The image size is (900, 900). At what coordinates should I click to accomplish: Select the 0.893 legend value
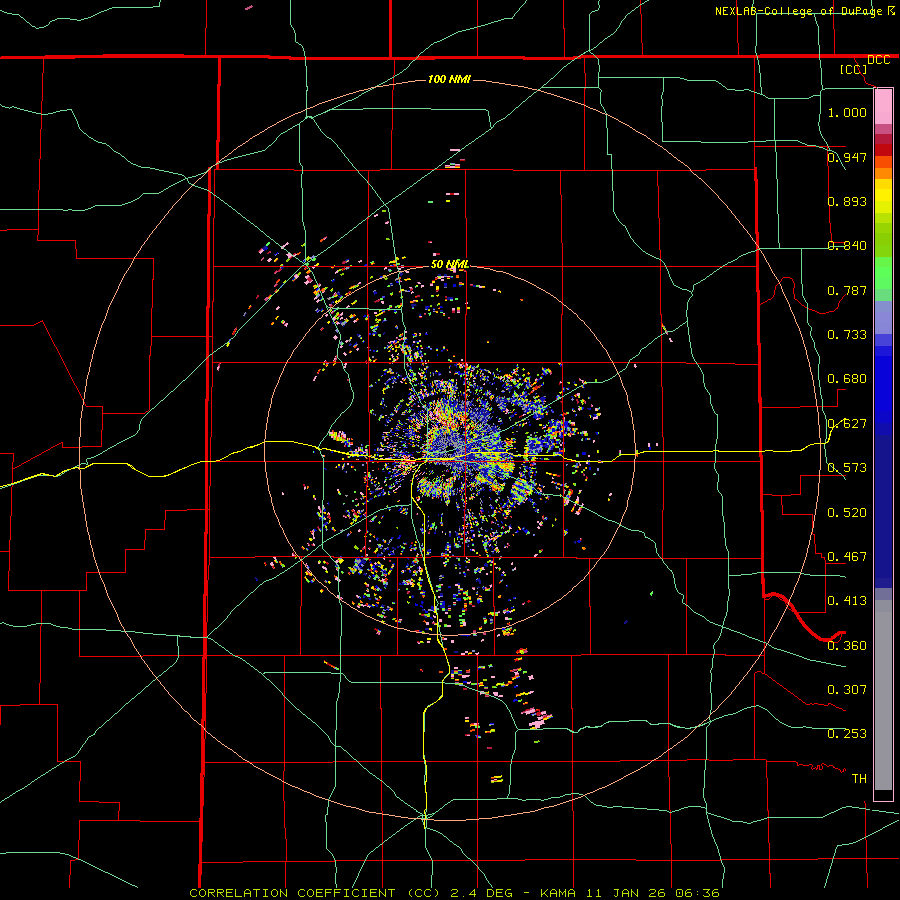click(x=847, y=201)
